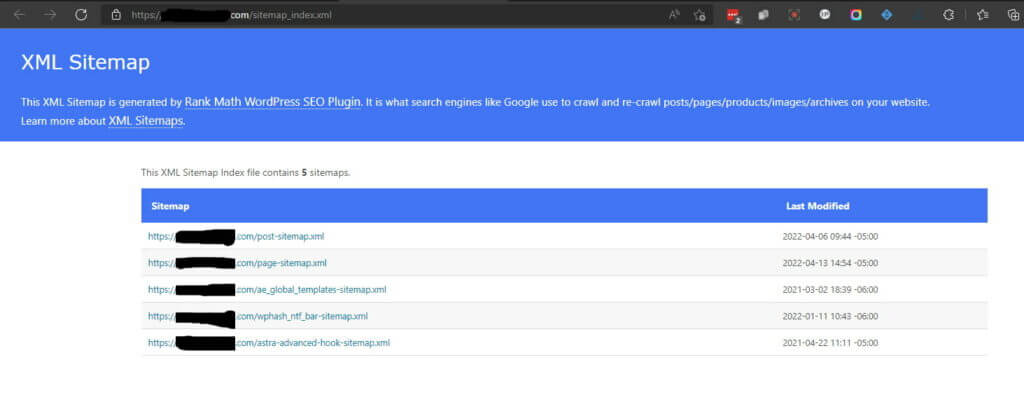Click date 2021-03-02 18:39 -06:00
Screen dimensions: 1024x402
click(830, 289)
